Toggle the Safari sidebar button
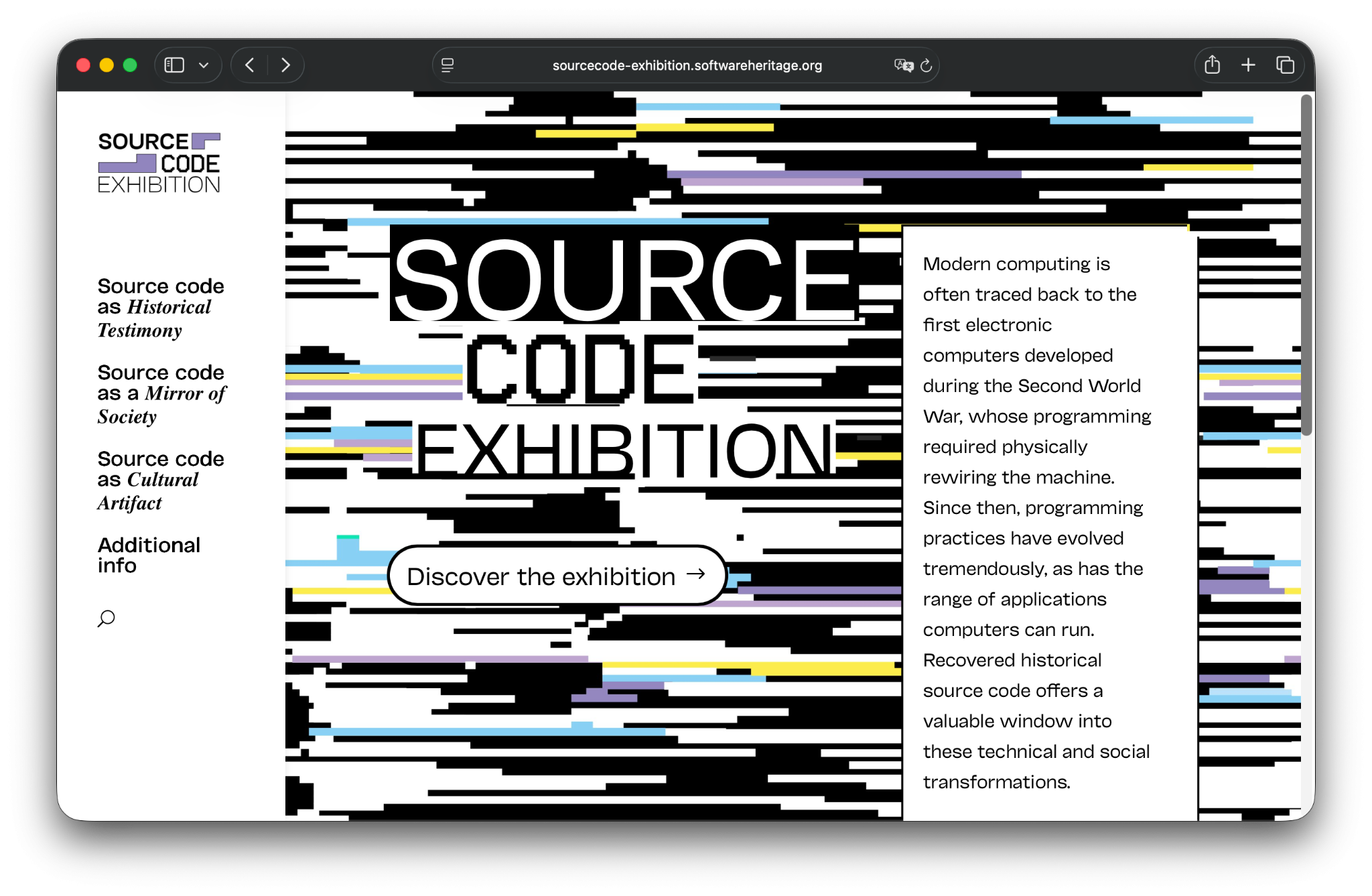 (x=174, y=65)
